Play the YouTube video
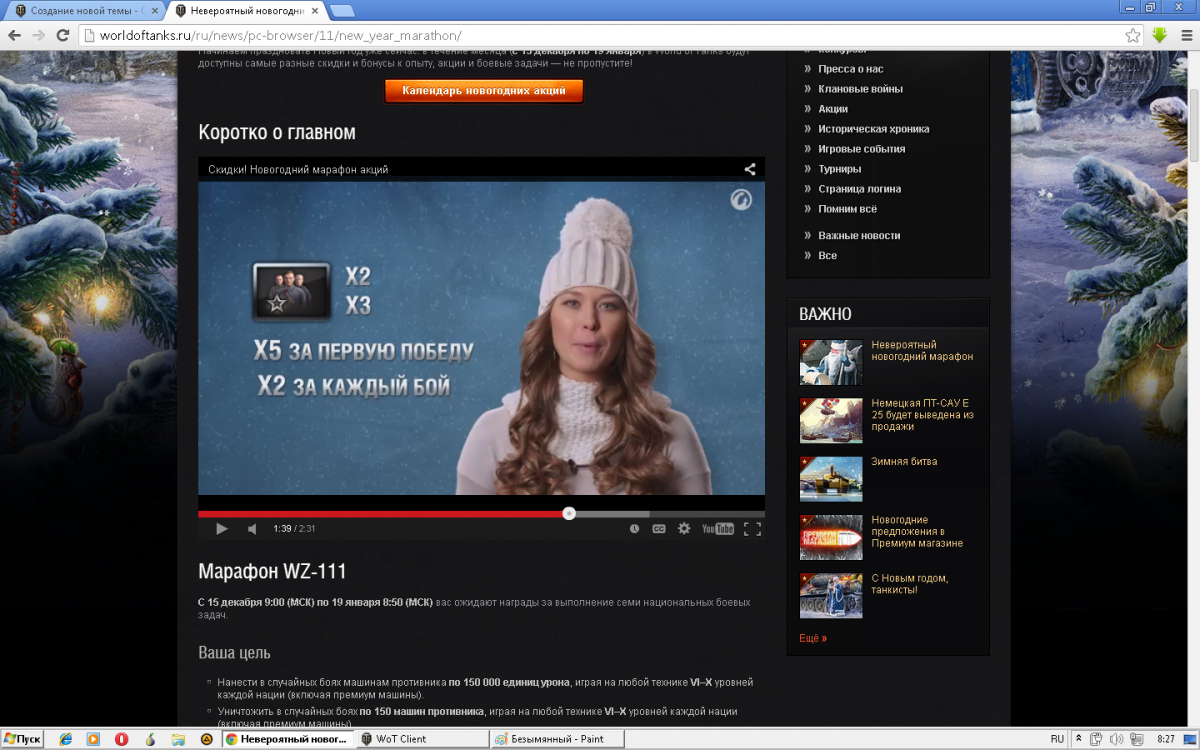 point(222,529)
